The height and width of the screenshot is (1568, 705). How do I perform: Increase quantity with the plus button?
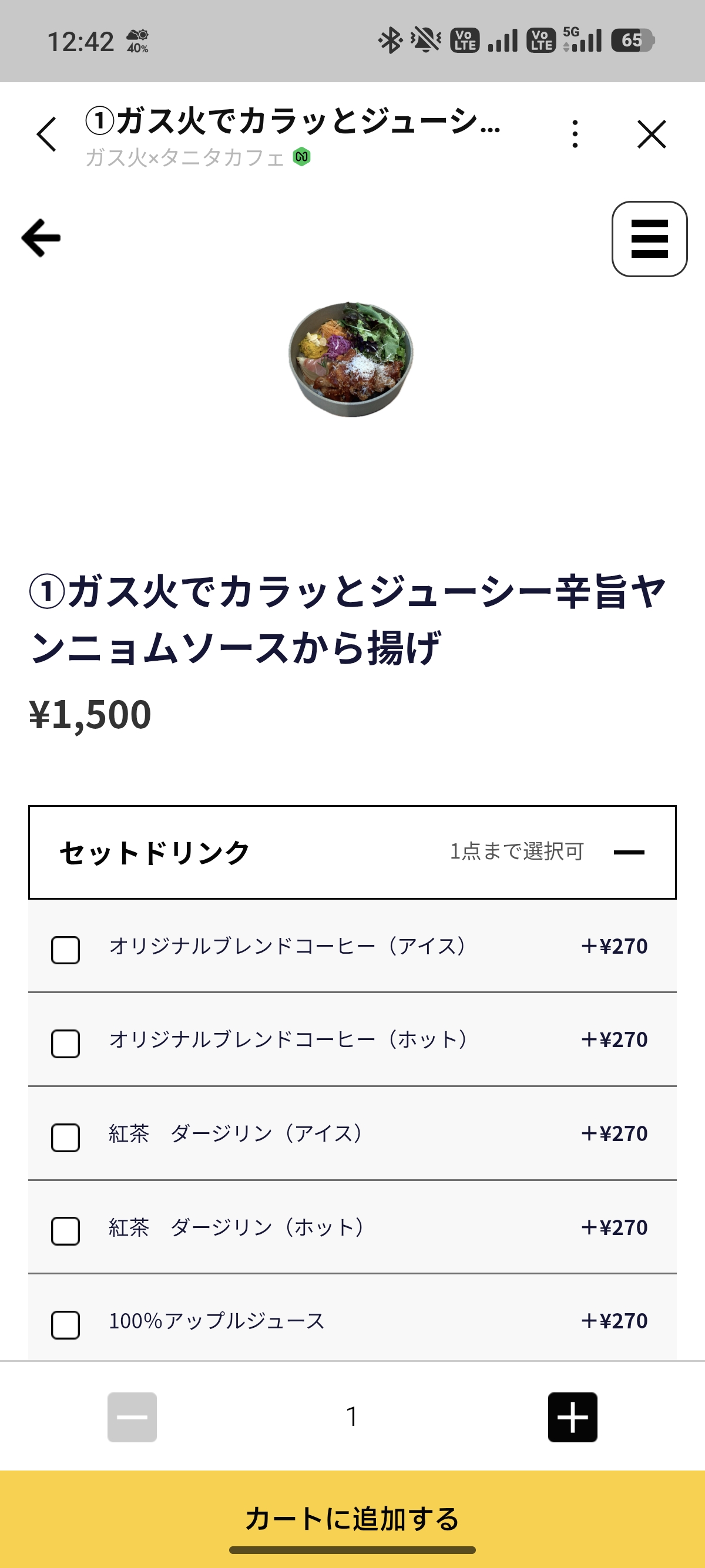572,1416
